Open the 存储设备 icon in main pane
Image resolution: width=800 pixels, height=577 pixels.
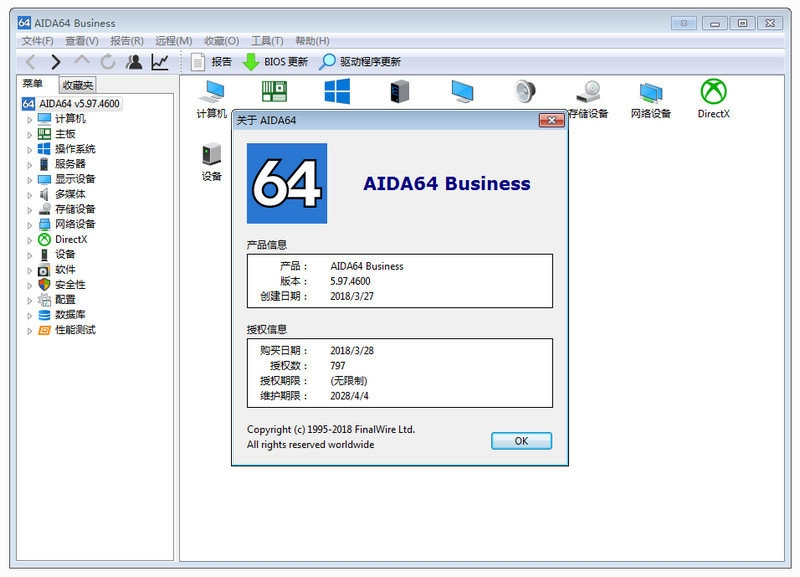coord(588,99)
